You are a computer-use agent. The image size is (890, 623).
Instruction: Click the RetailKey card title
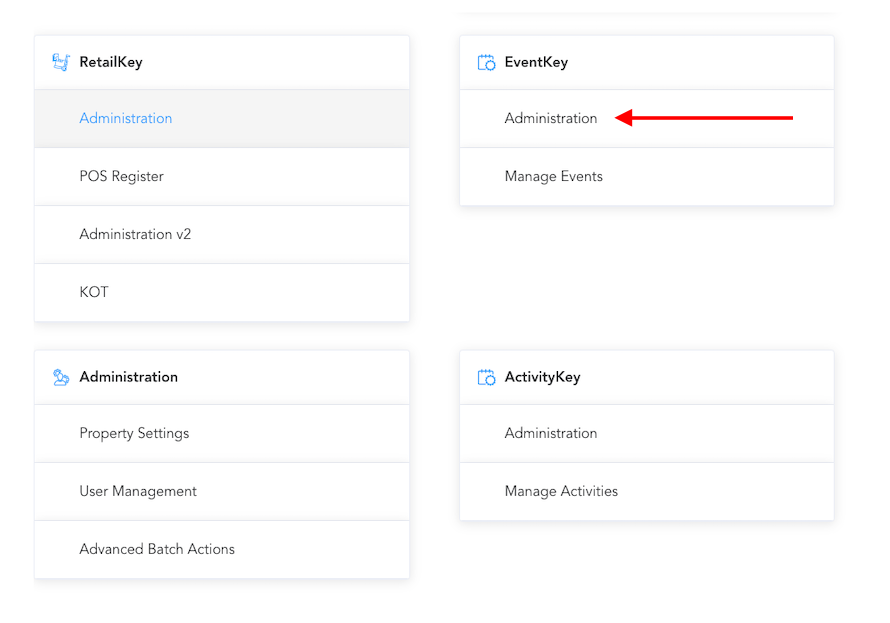111,62
